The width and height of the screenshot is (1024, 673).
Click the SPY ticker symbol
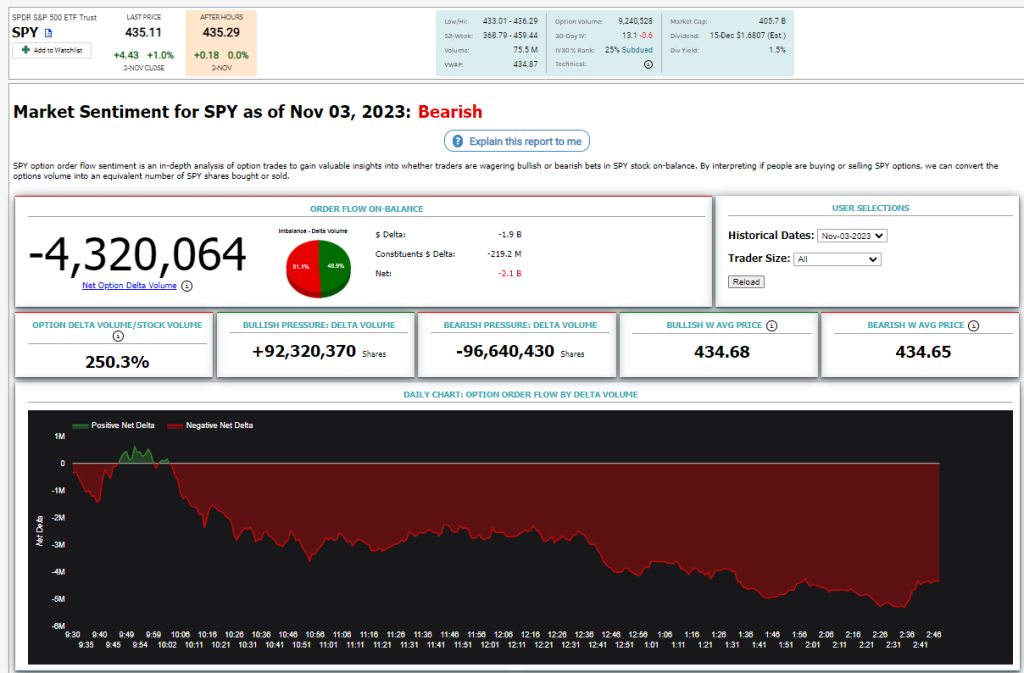(x=25, y=33)
